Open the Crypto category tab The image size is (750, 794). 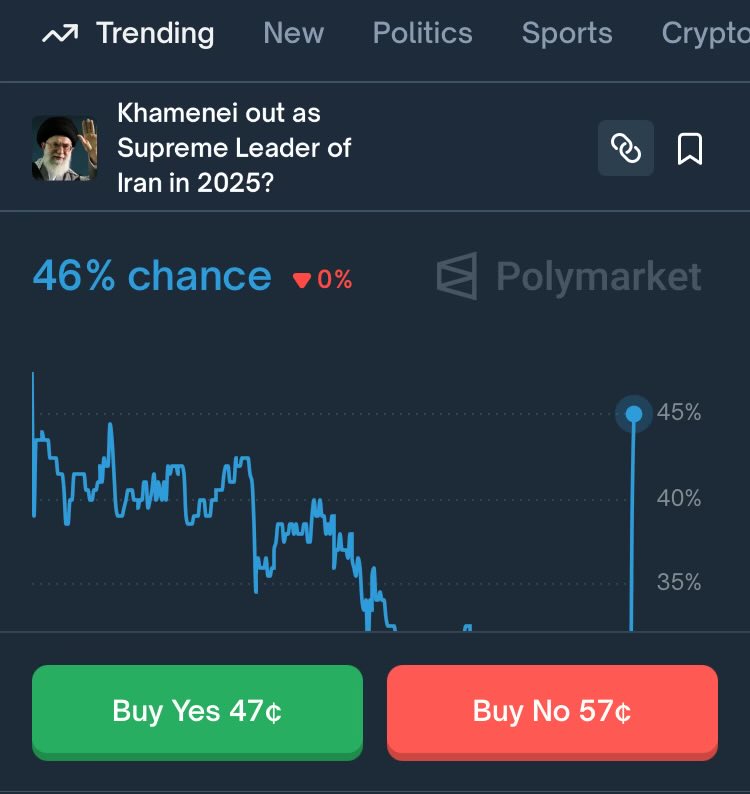click(x=705, y=34)
